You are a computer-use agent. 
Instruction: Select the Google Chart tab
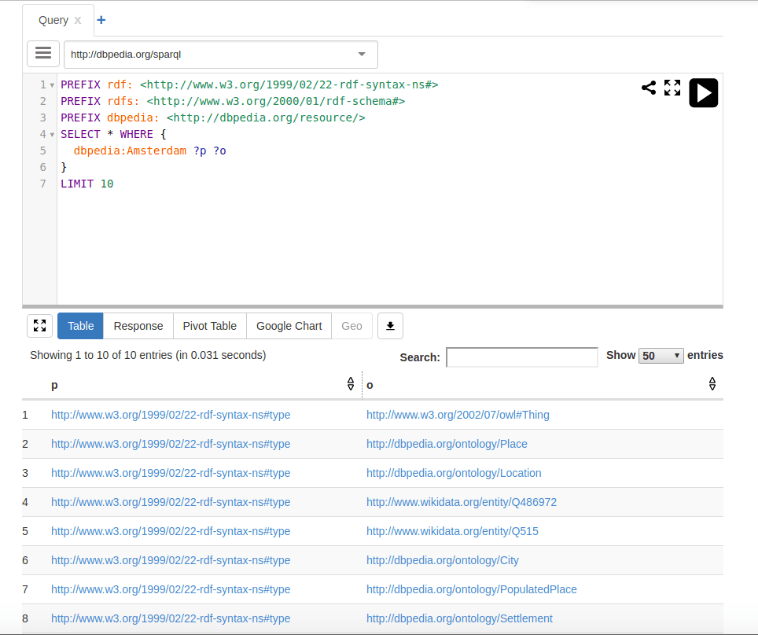pos(289,326)
